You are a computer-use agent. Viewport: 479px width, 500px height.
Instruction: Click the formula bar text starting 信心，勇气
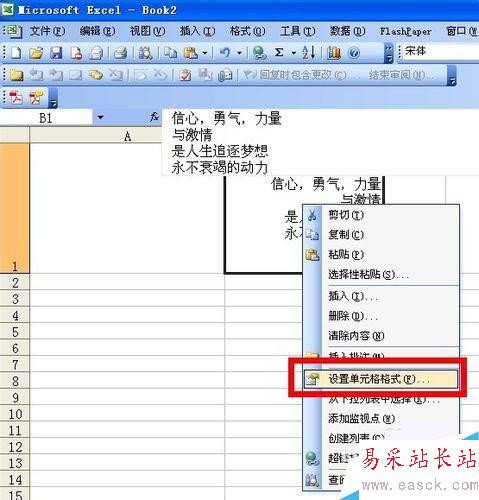227,119
